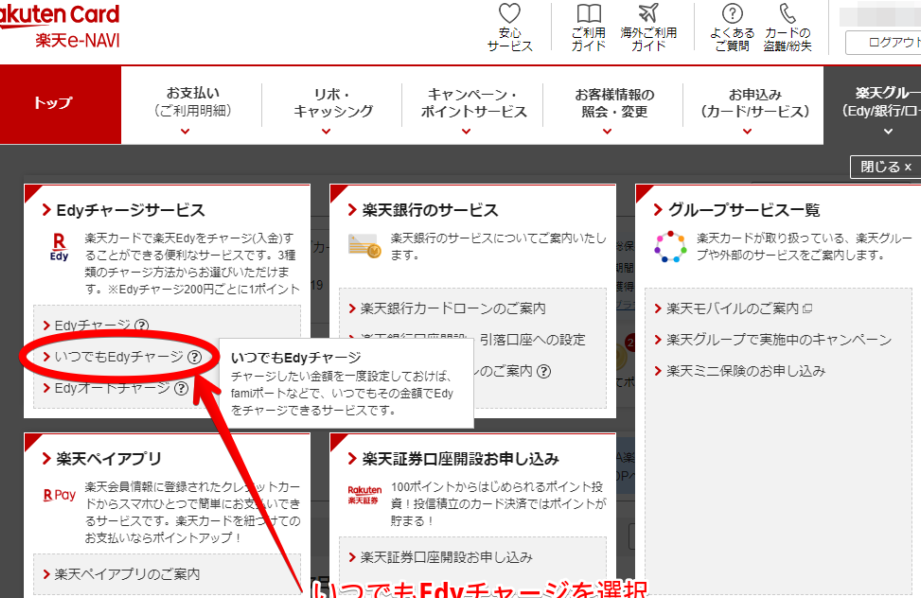Click the R Edy logo icon

pos(59,247)
